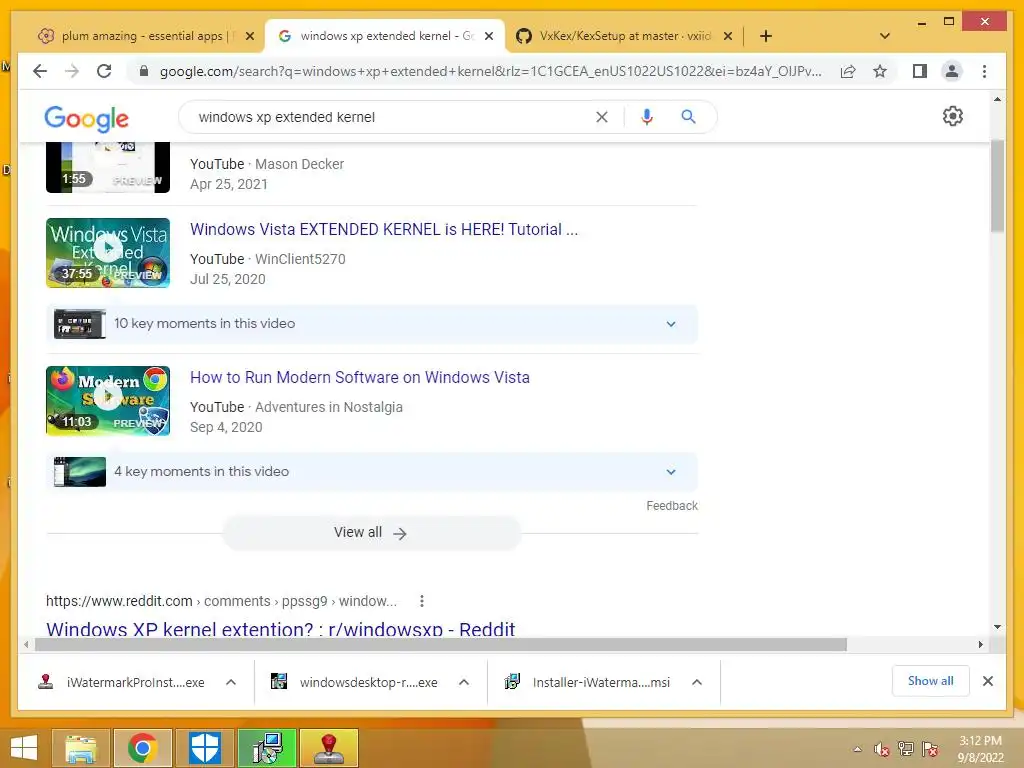Viewport: 1024px width, 768px height.
Task: Bookmark this page with the star
Action: pos(880,71)
